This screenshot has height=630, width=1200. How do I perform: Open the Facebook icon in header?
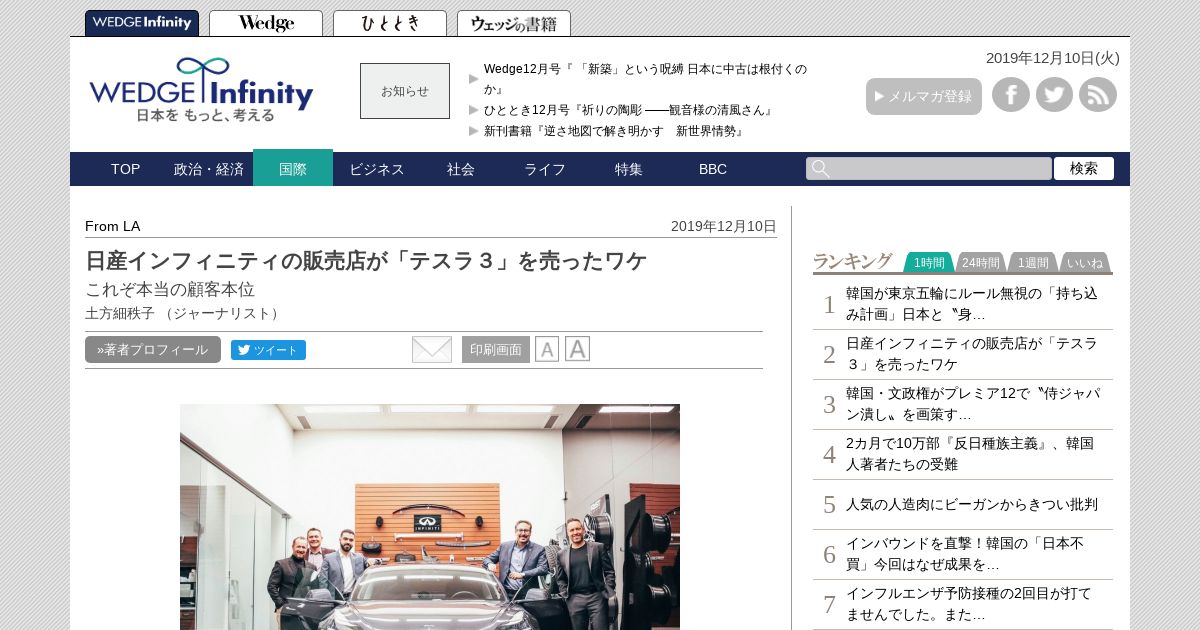click(1011, 95)
